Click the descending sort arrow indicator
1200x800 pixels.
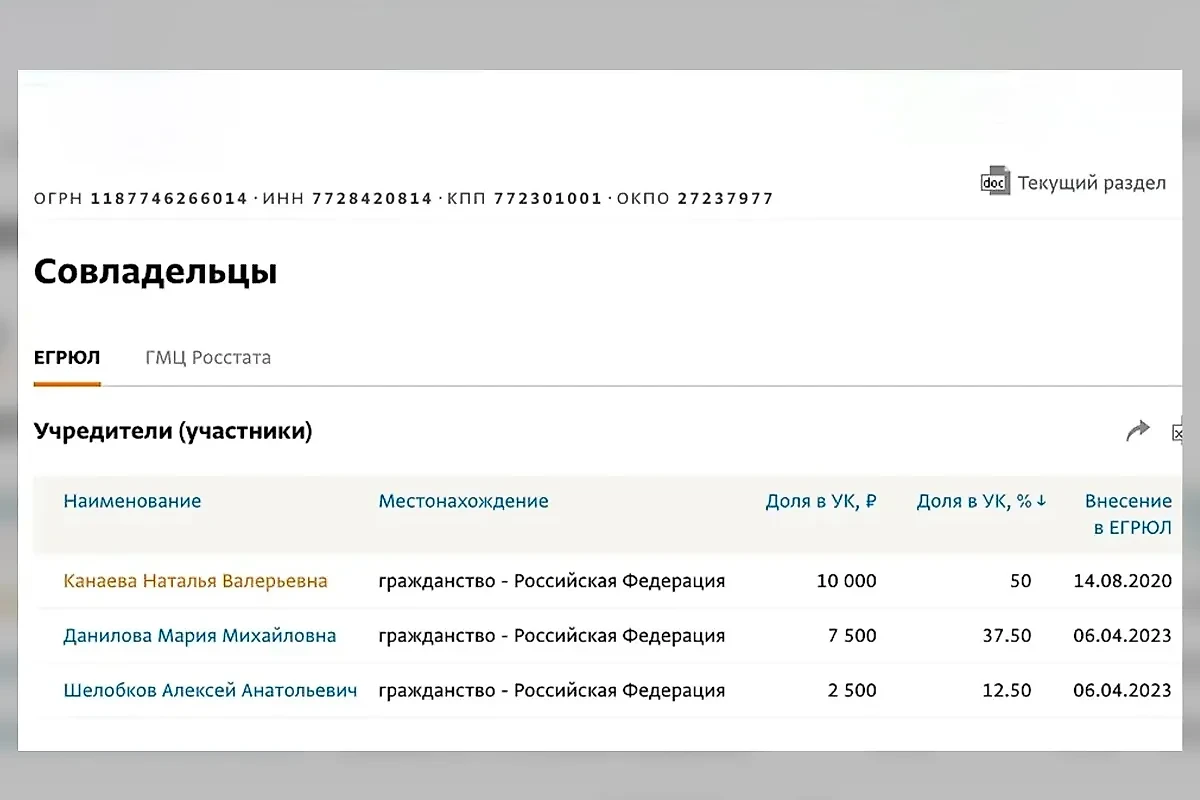pos(1039,501)
